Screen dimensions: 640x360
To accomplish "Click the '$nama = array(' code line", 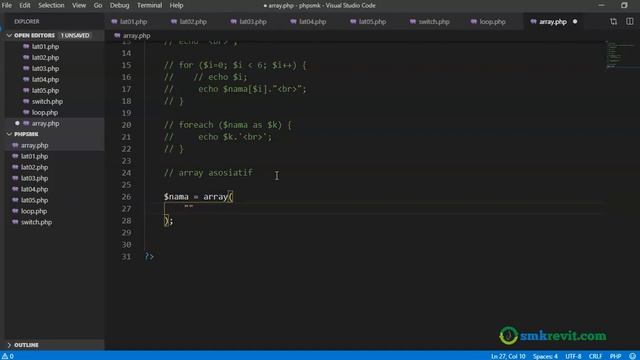I will [x=198, y=197].
